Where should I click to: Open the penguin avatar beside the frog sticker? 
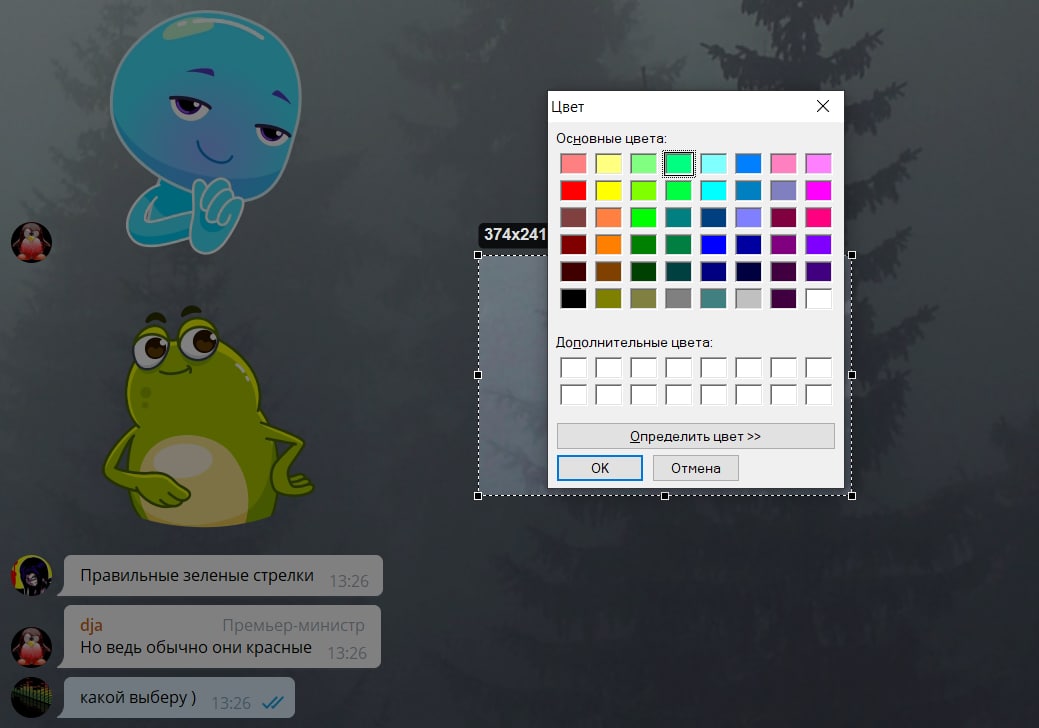click(31, 242)
